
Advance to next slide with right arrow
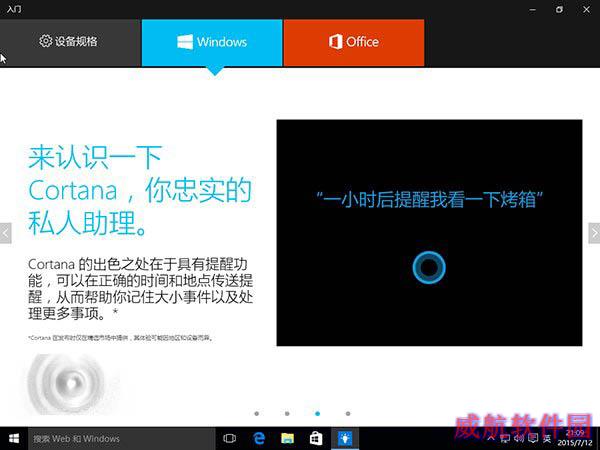(594, 233)
